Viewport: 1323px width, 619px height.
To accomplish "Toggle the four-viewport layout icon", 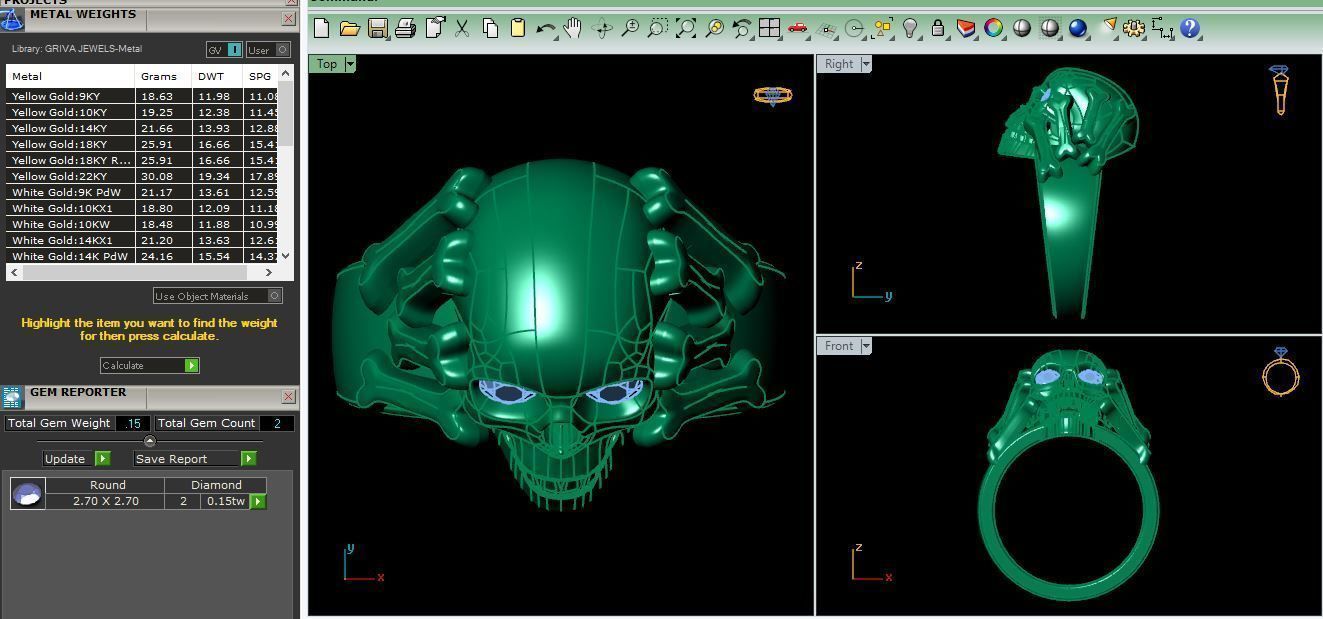I will point(769,29).
